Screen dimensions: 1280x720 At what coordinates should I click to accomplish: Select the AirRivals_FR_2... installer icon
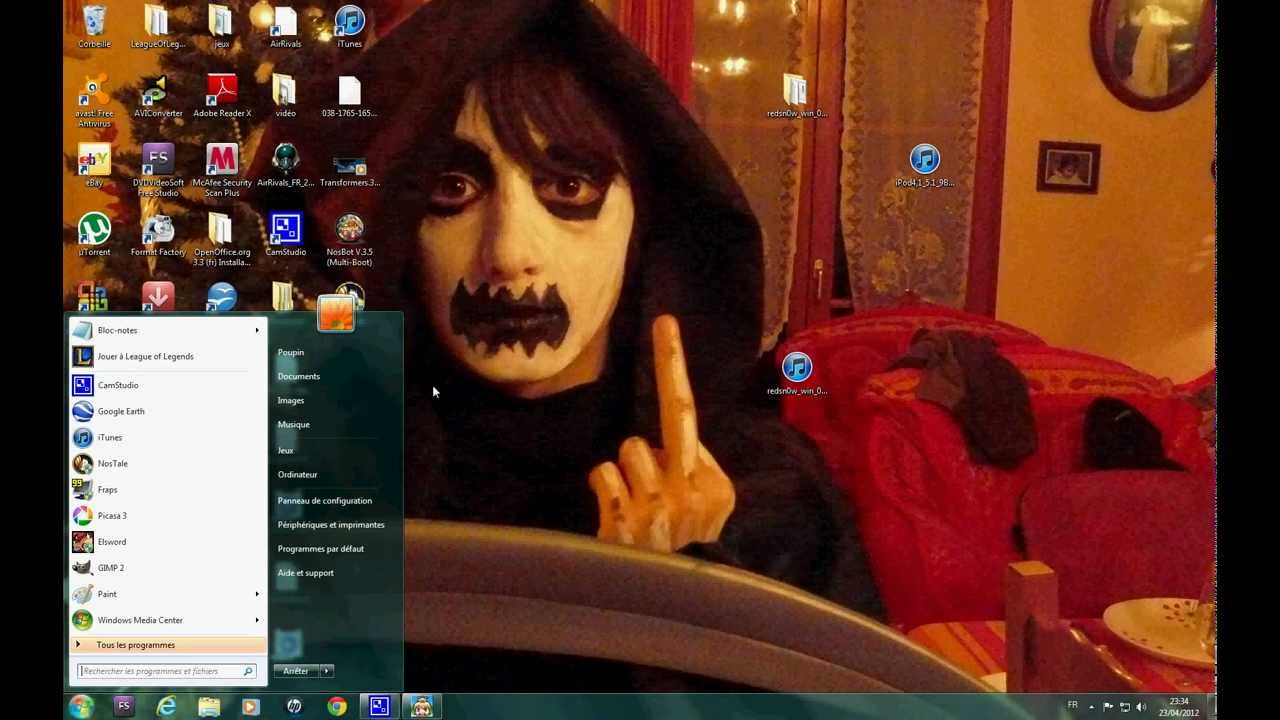[286, 165]
